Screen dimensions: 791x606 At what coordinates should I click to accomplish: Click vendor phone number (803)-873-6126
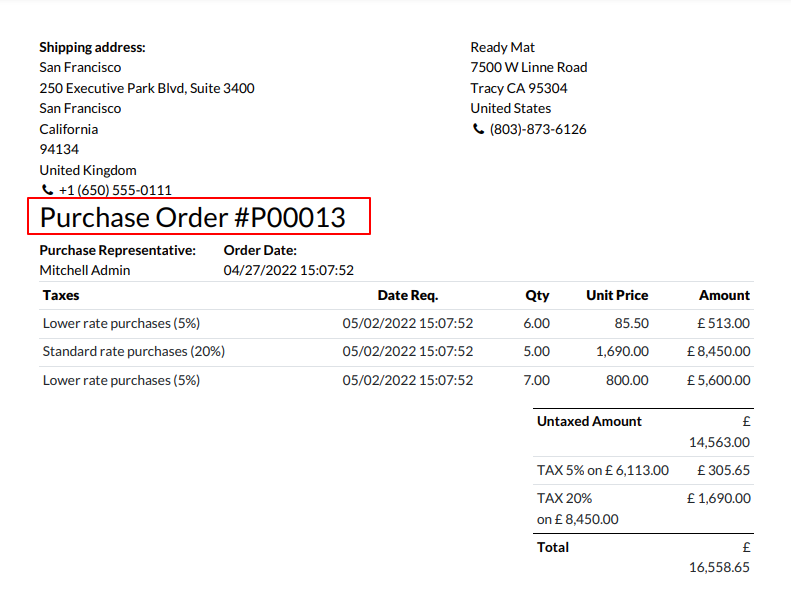tap(538, 129)
